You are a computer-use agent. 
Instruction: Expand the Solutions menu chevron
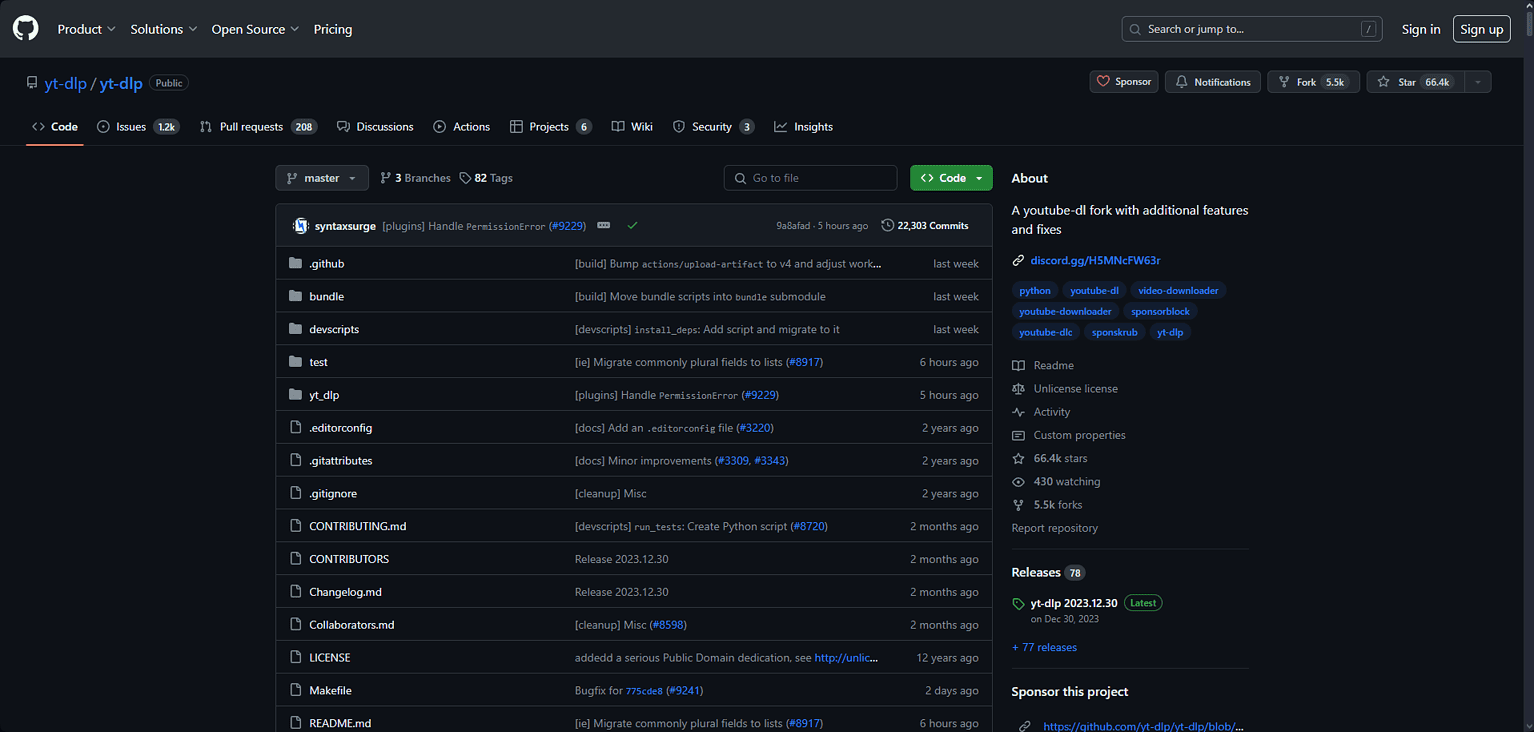pyautogui.click(x=193, y=29)
